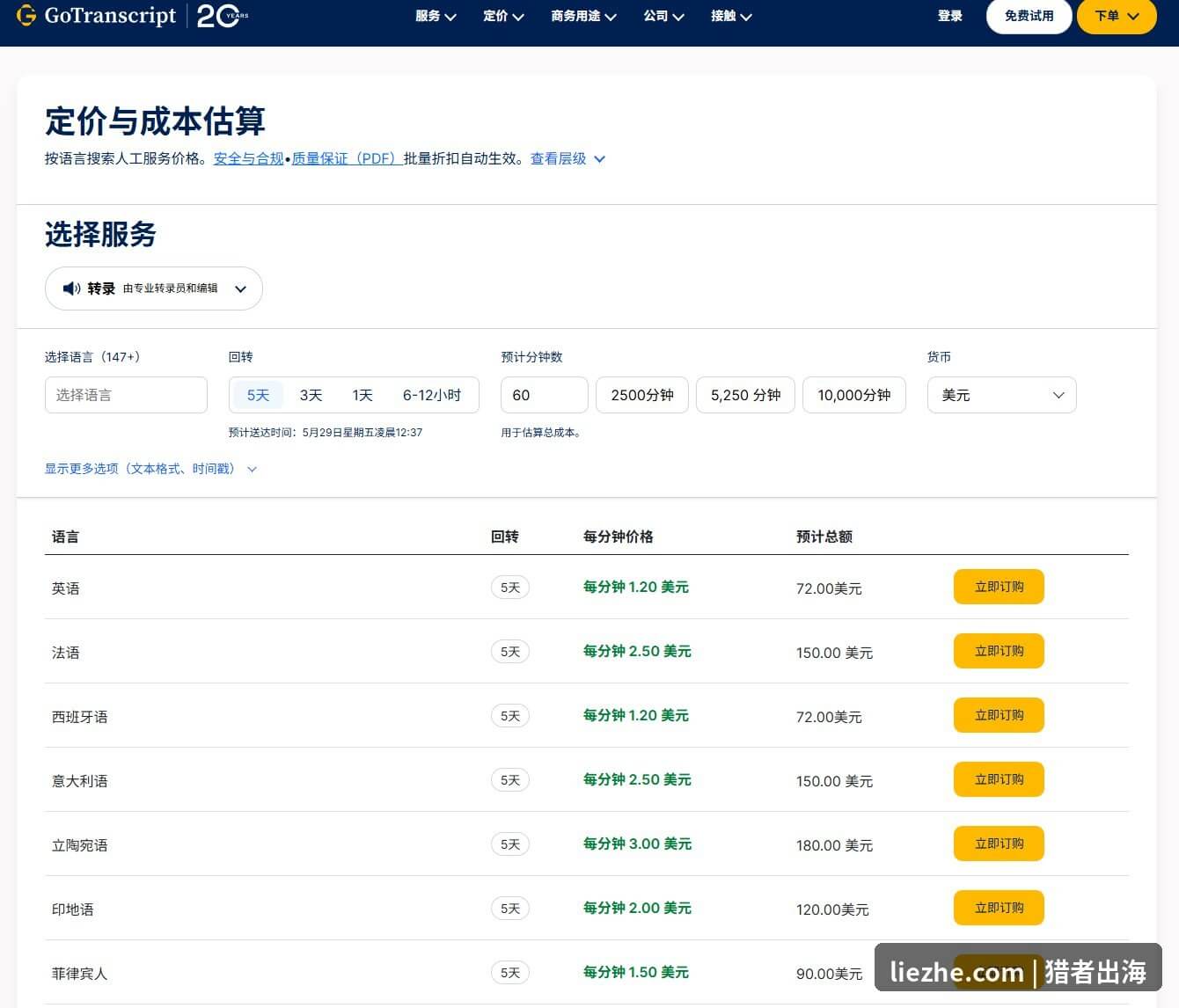Click 立即订购 for 法语 row

[x=999, y=651]
